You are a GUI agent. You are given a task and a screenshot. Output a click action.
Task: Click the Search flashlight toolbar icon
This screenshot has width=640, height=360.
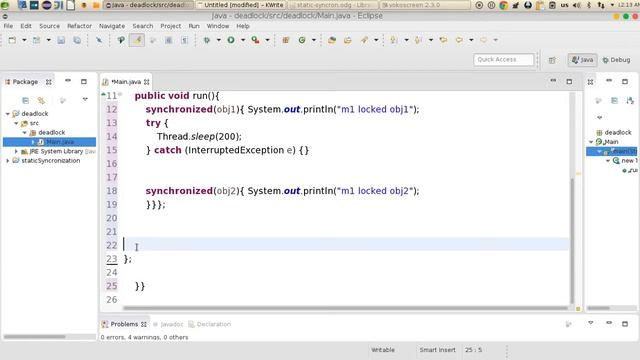pyautogui.click(x=364, y=40)
